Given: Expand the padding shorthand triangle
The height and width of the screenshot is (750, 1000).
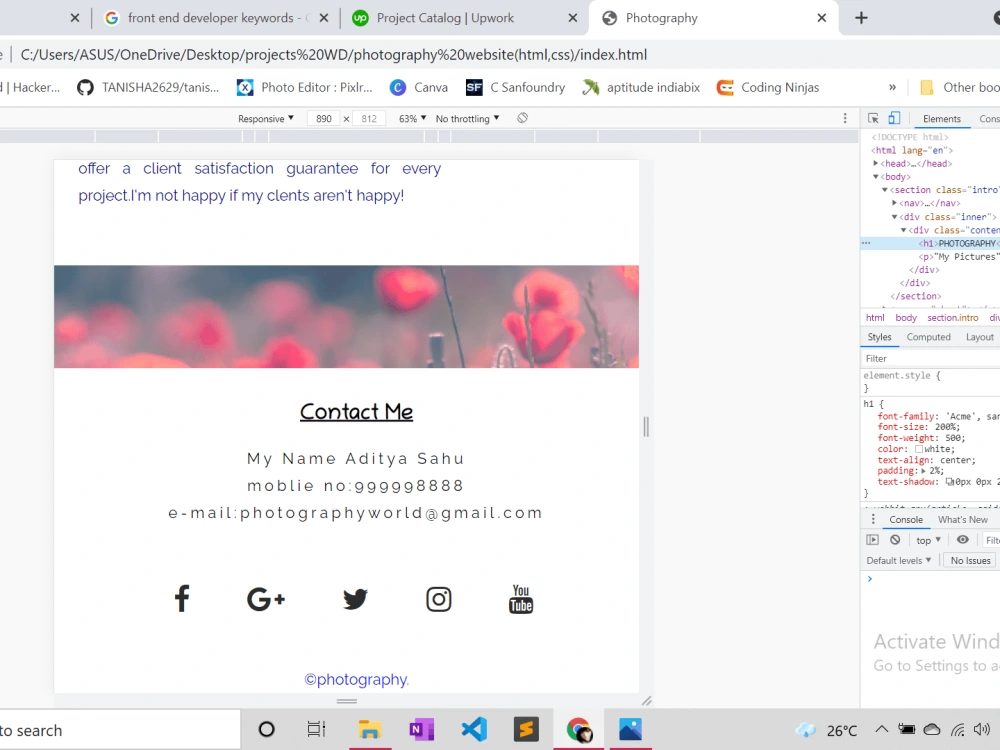Looking at the screenshot, I should pyautogui.click(x=923, y=471).
